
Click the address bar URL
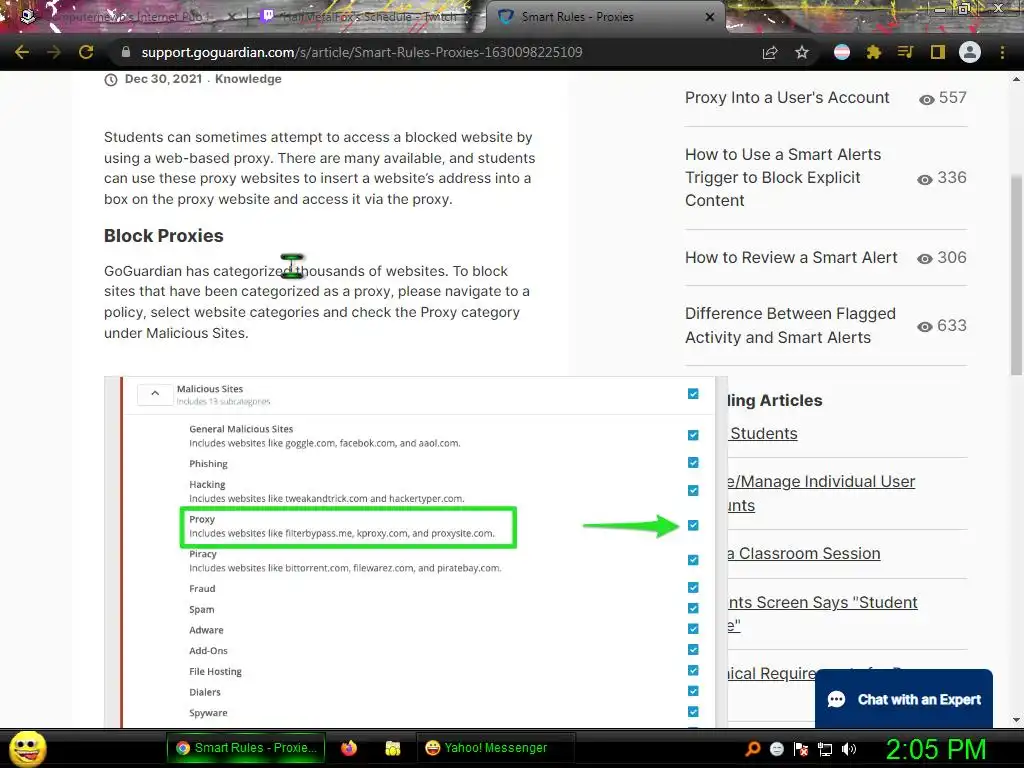tap(362, 52)
